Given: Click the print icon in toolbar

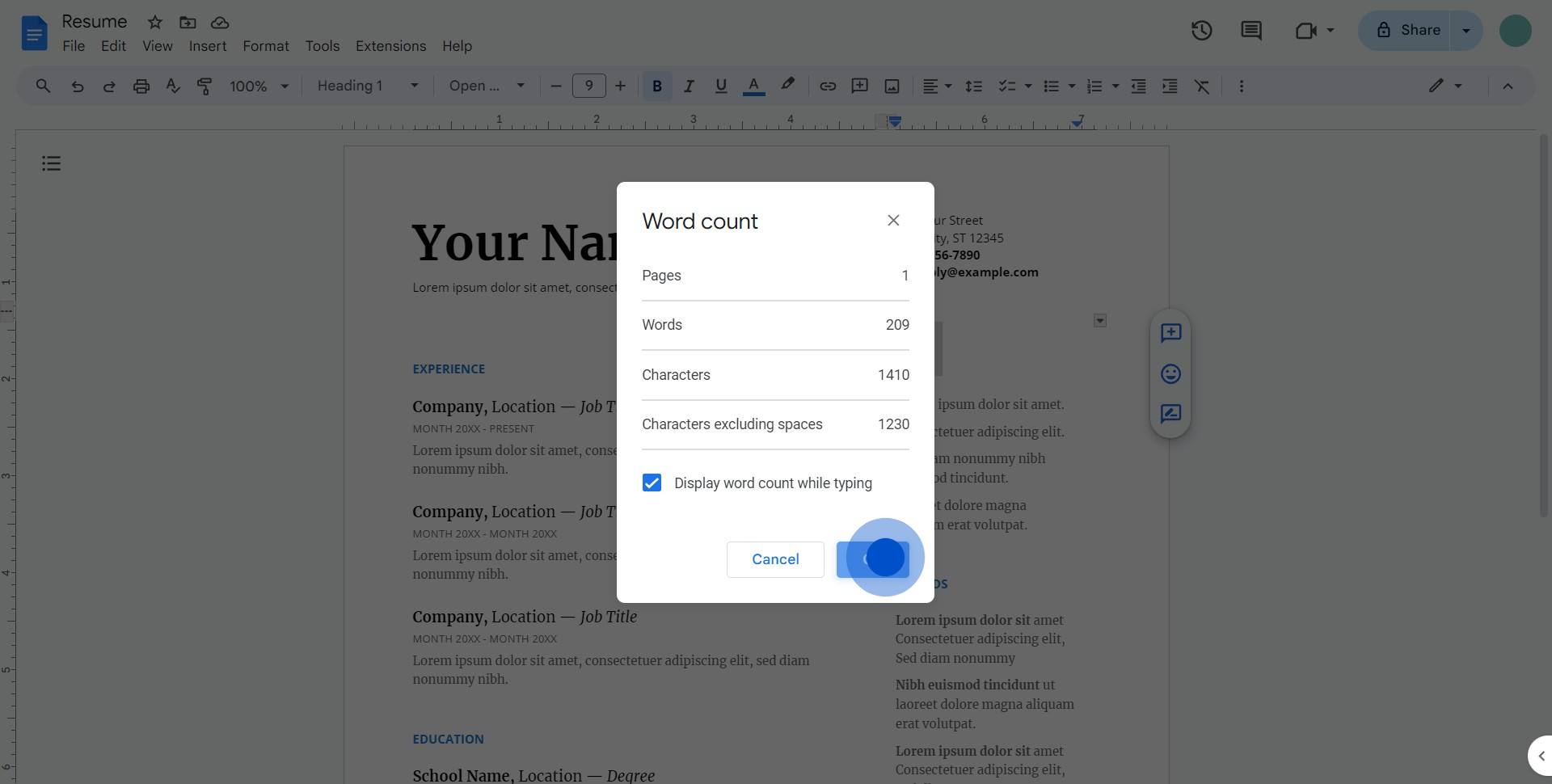Looking at the screenshot, I should [141, 86].
